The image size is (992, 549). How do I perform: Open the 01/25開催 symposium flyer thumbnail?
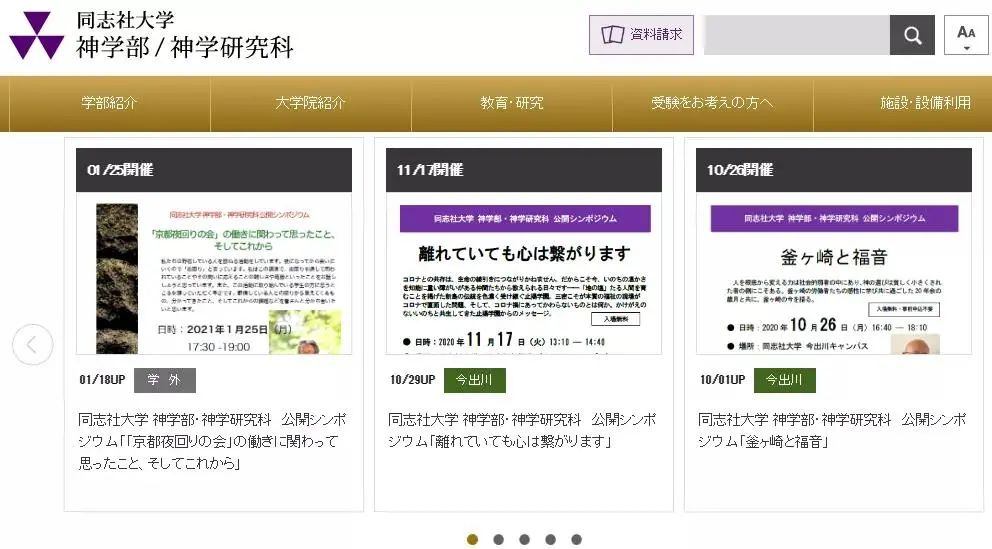point(214,273)
